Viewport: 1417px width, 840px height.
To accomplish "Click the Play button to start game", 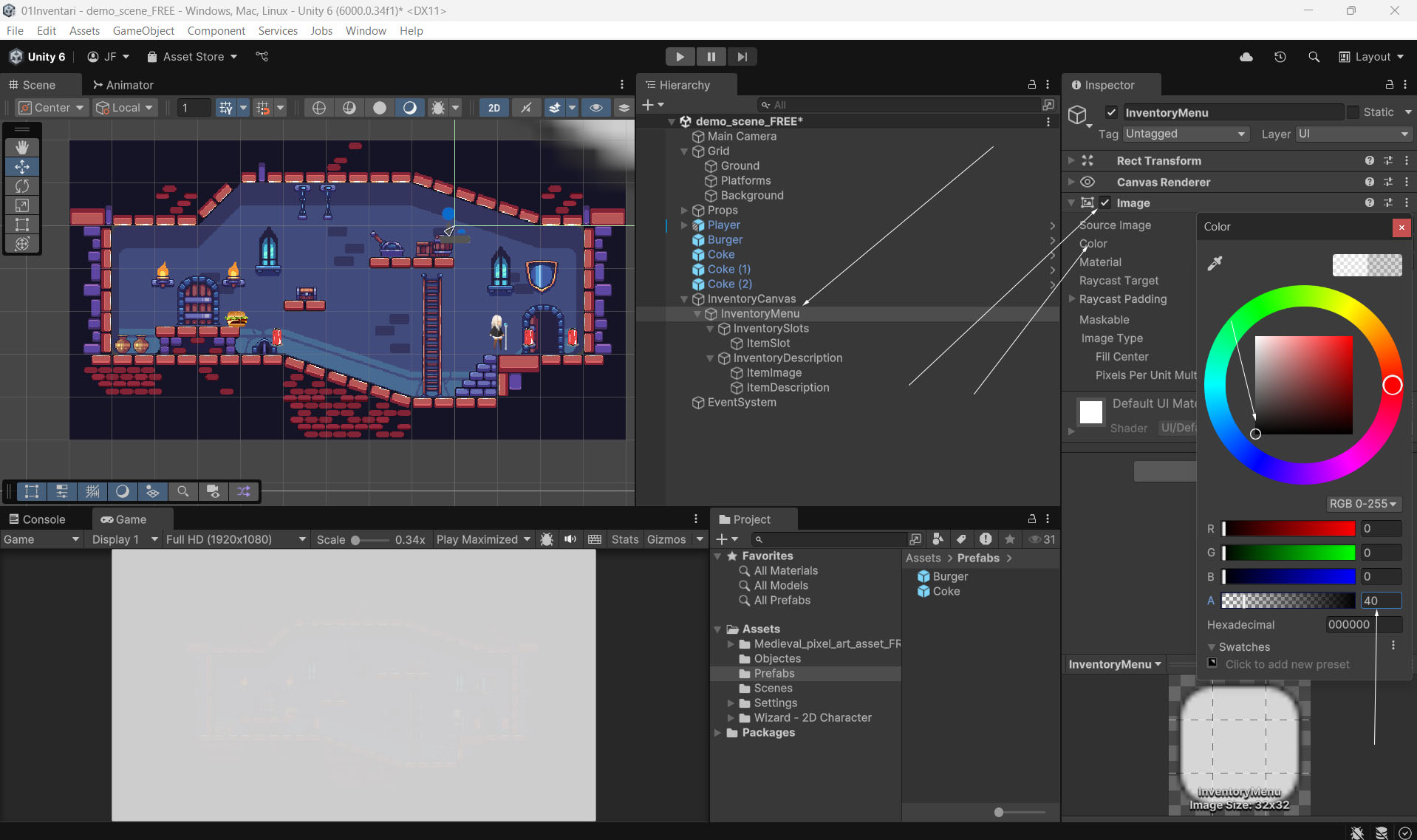I will (680, 57).
